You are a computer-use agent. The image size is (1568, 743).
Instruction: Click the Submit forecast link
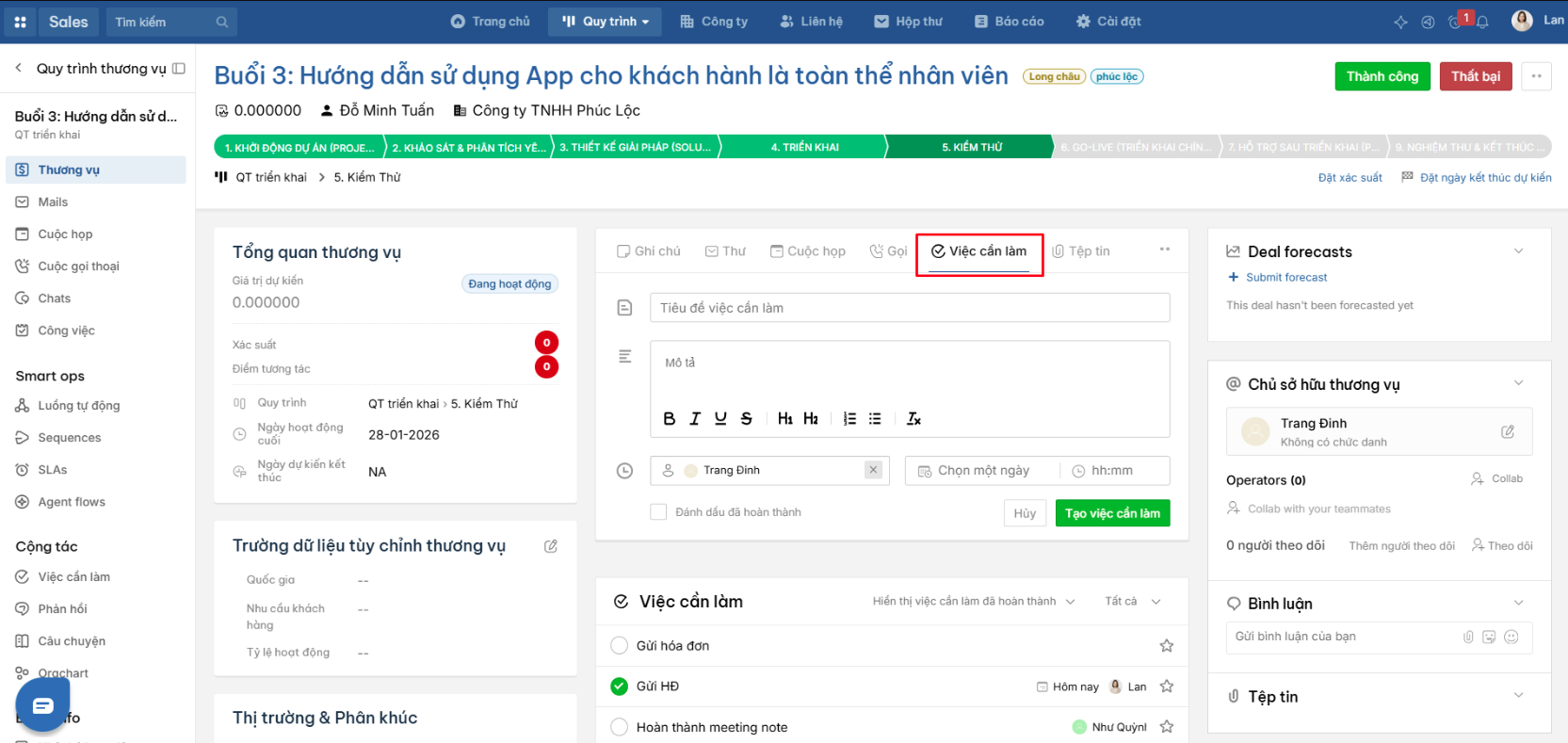point(1278,278)
